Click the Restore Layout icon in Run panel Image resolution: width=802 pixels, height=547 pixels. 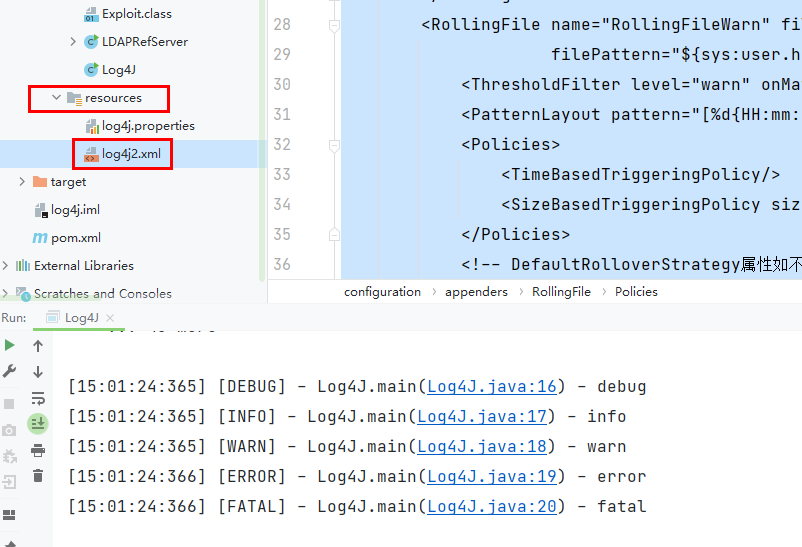tap(10, 515)
